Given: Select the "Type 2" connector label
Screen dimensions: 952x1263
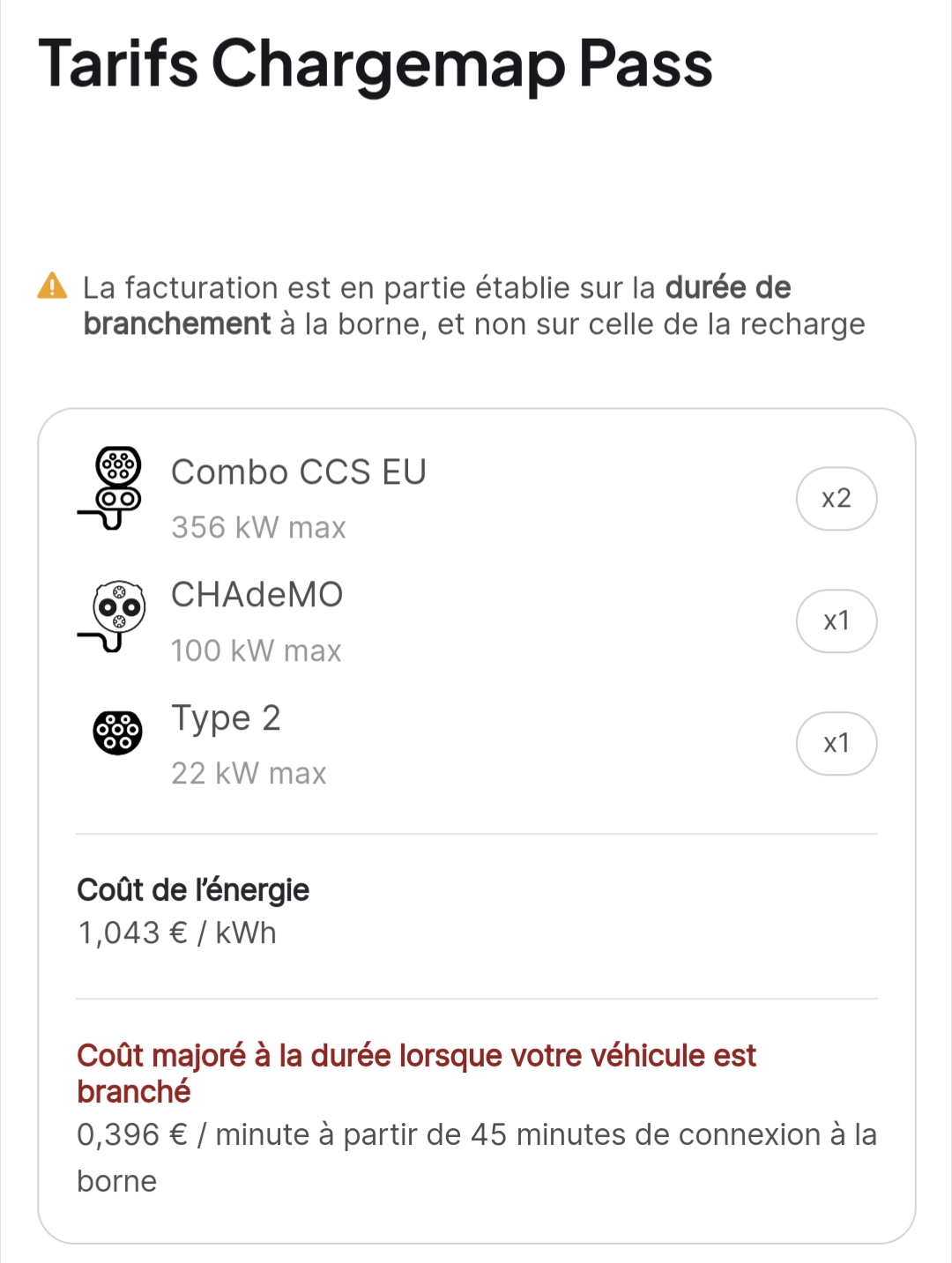Looking at the screenshot, I should tap(226, 718).
